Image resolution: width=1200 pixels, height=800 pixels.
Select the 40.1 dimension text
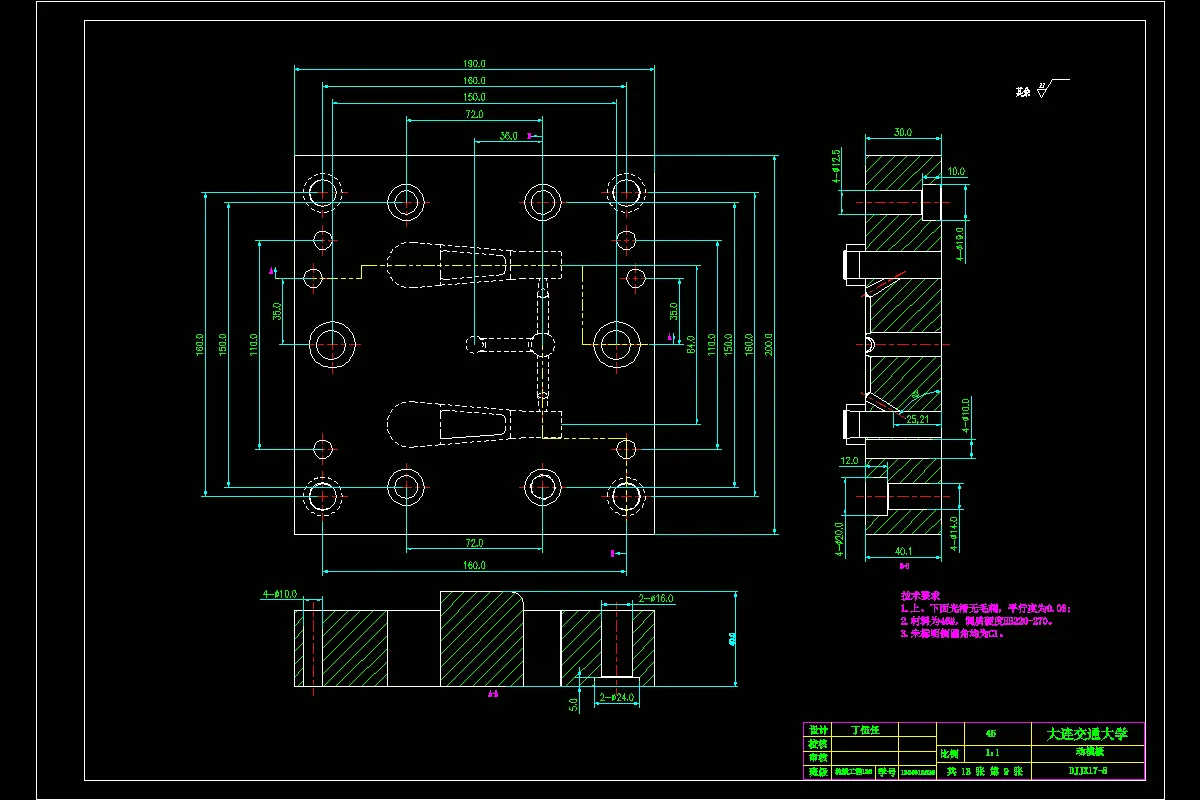click(903, 550)
